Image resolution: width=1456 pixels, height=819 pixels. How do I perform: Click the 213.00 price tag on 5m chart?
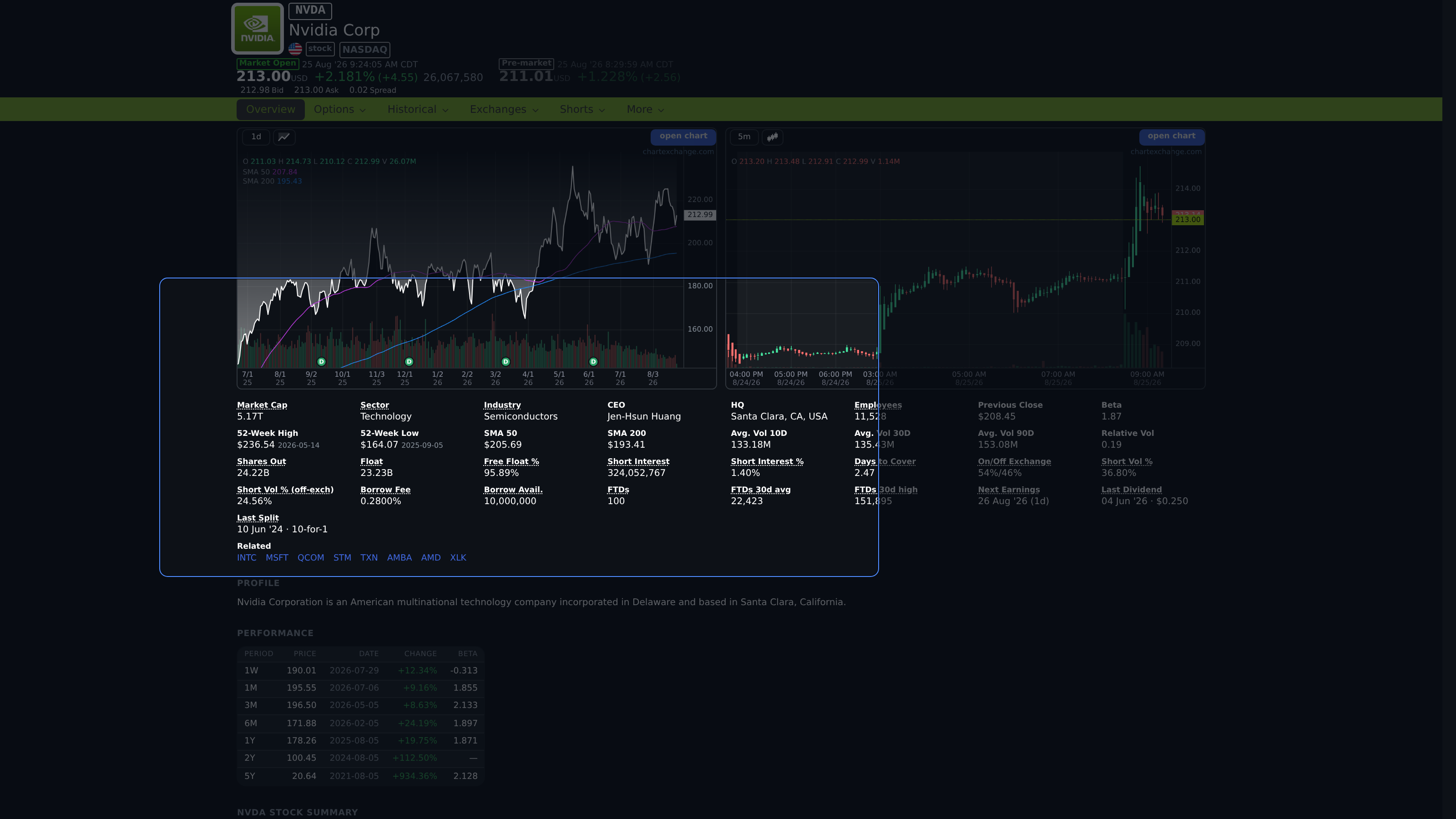1188,220
